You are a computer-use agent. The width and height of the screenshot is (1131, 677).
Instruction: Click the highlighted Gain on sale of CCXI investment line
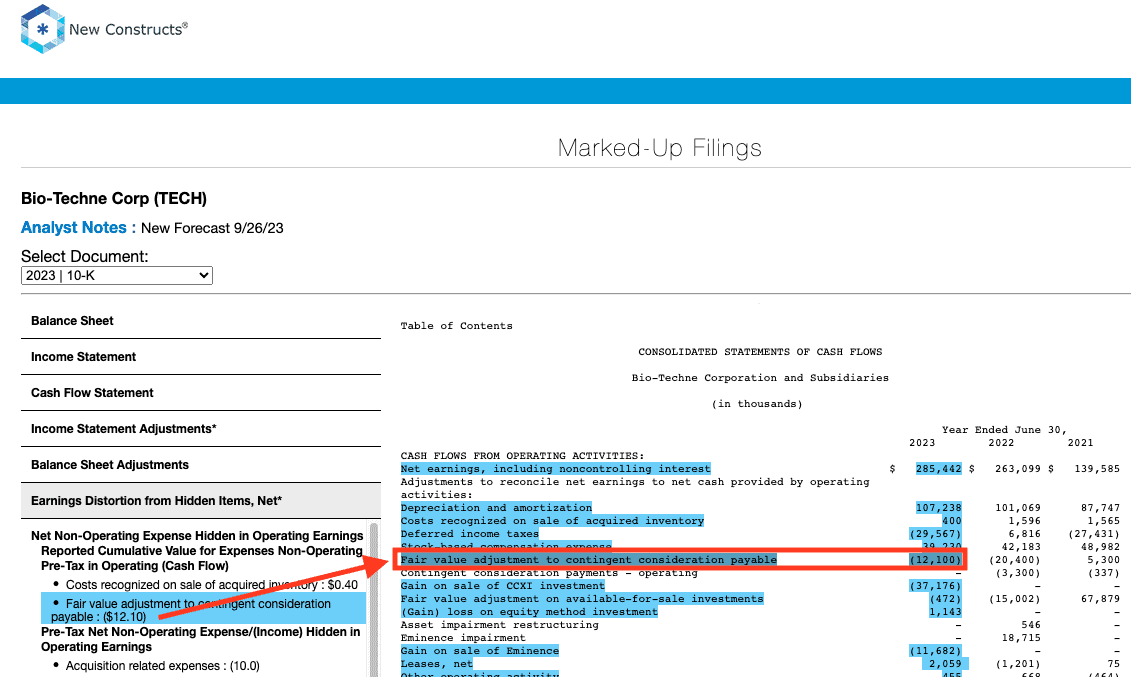click(503, 585)
